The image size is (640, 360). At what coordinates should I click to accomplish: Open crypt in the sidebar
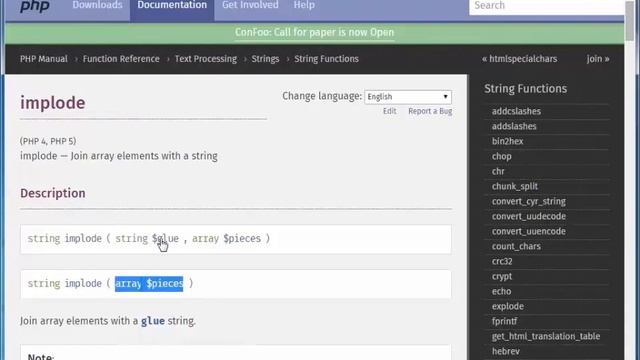502,276
